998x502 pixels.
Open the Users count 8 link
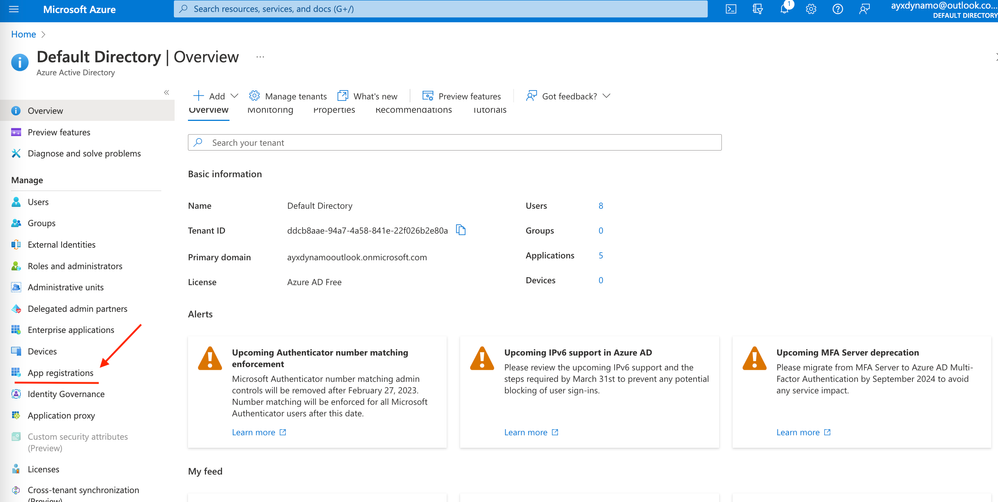601,206
